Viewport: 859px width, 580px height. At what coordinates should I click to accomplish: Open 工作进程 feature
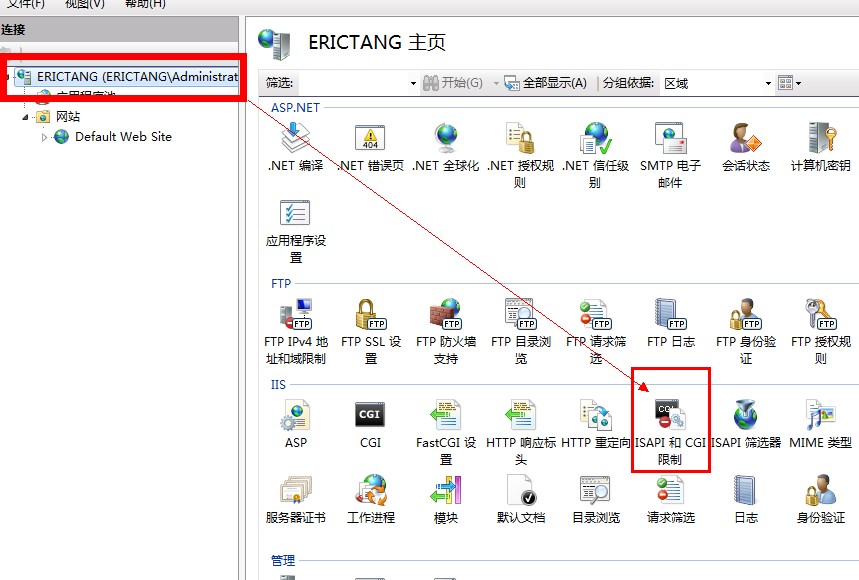pos(370,499)
